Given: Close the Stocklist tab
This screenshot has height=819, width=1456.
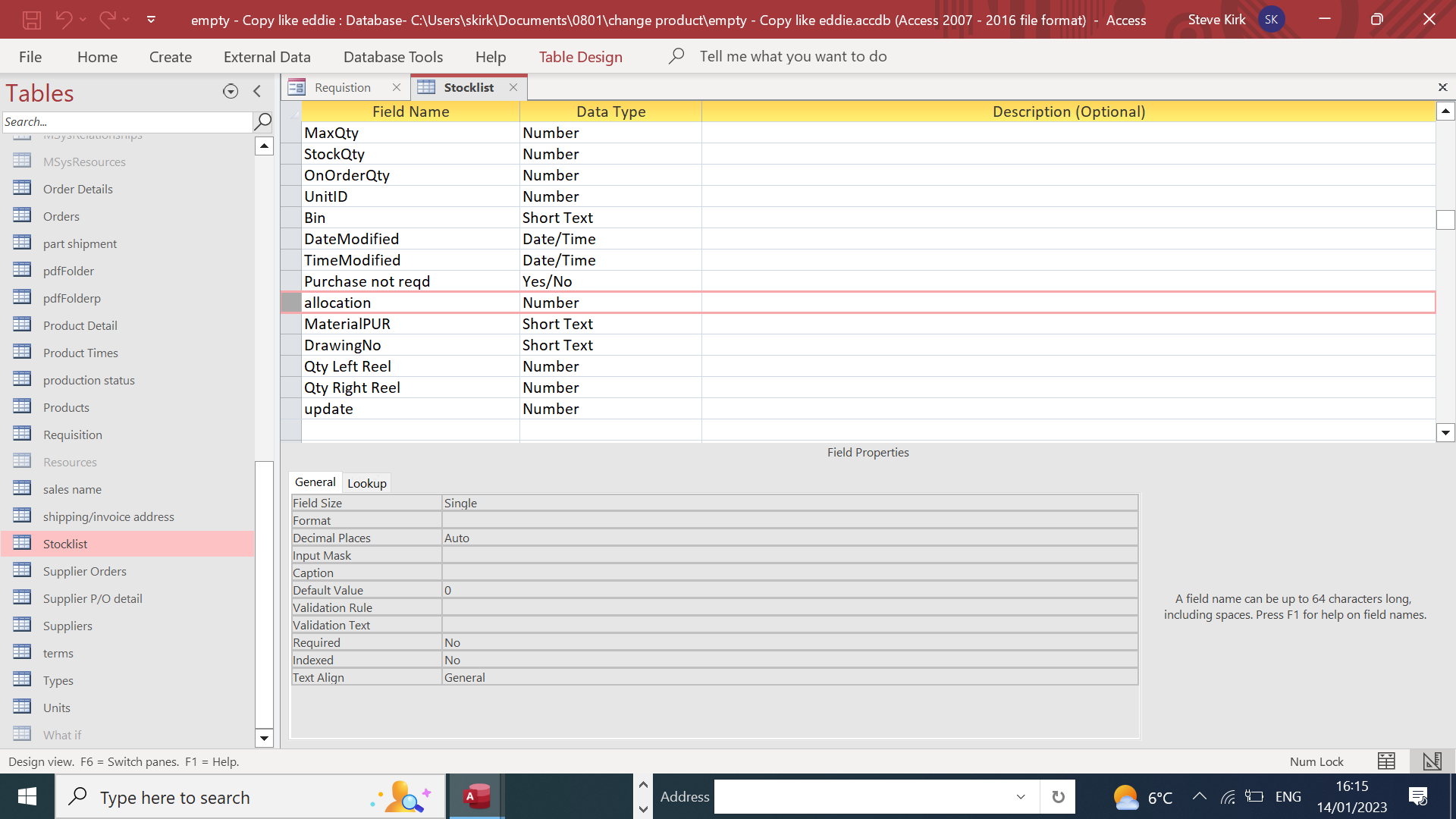Looking at the screenshot, I should pyautogui.click(x=513, y=87).
